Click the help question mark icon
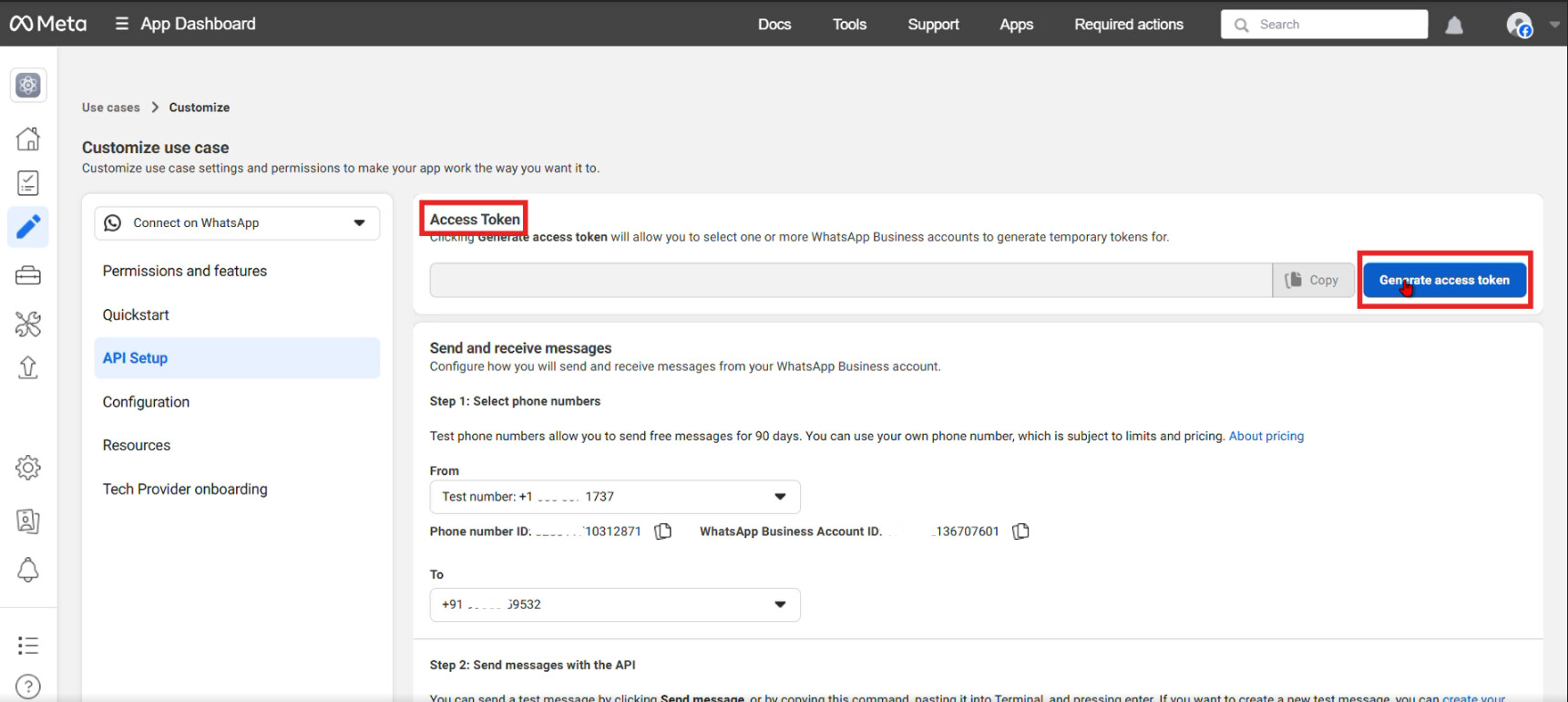Viewport: 1568px width, 702px height. [28, 687]
